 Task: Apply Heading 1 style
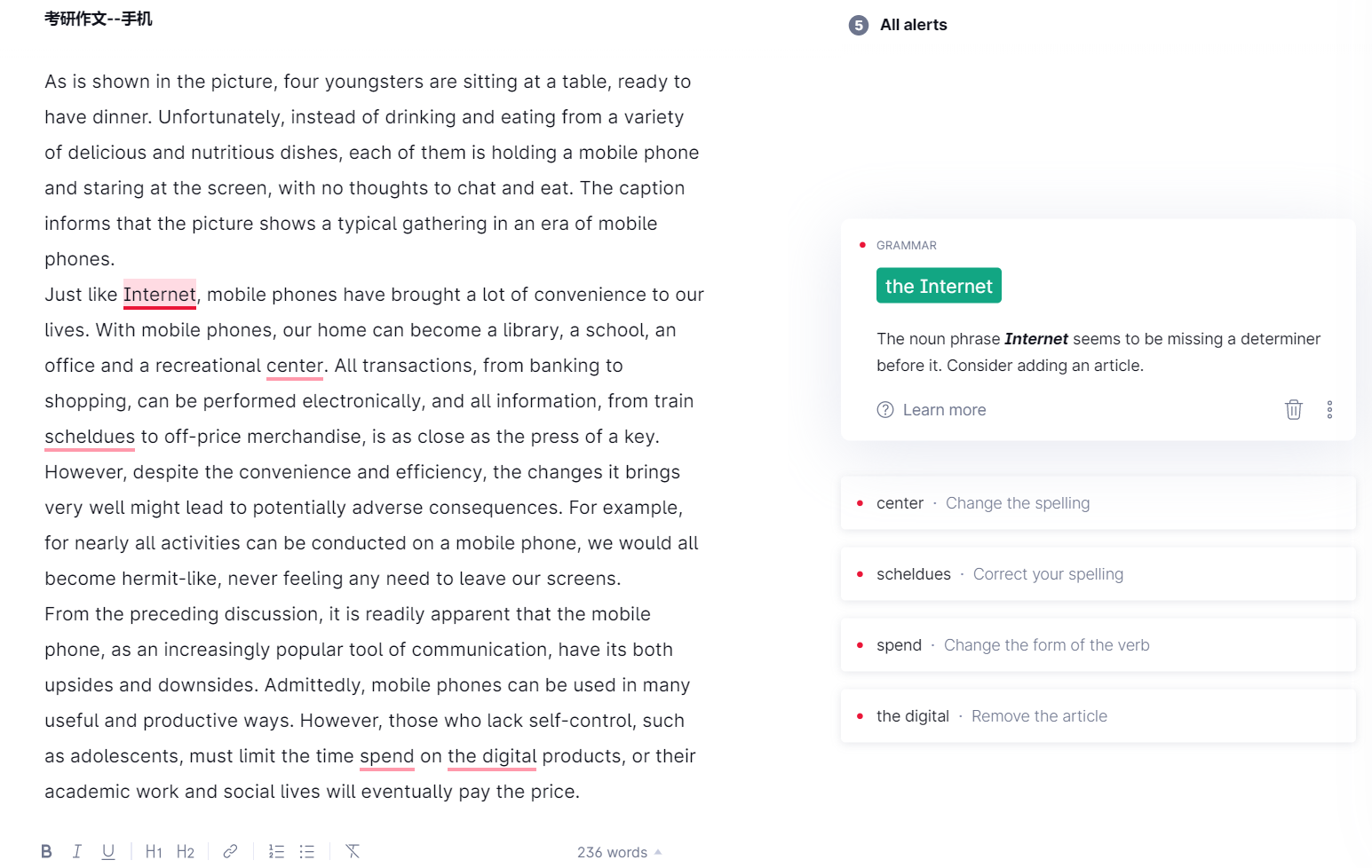coord(154,851)
